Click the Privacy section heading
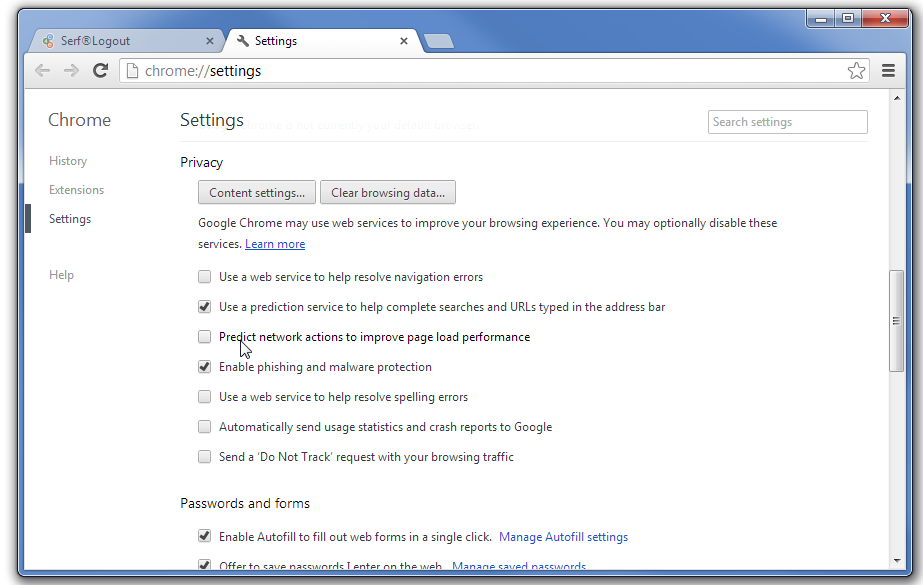Viewport: 923px width, 585px height. click(x=201, y=162)
